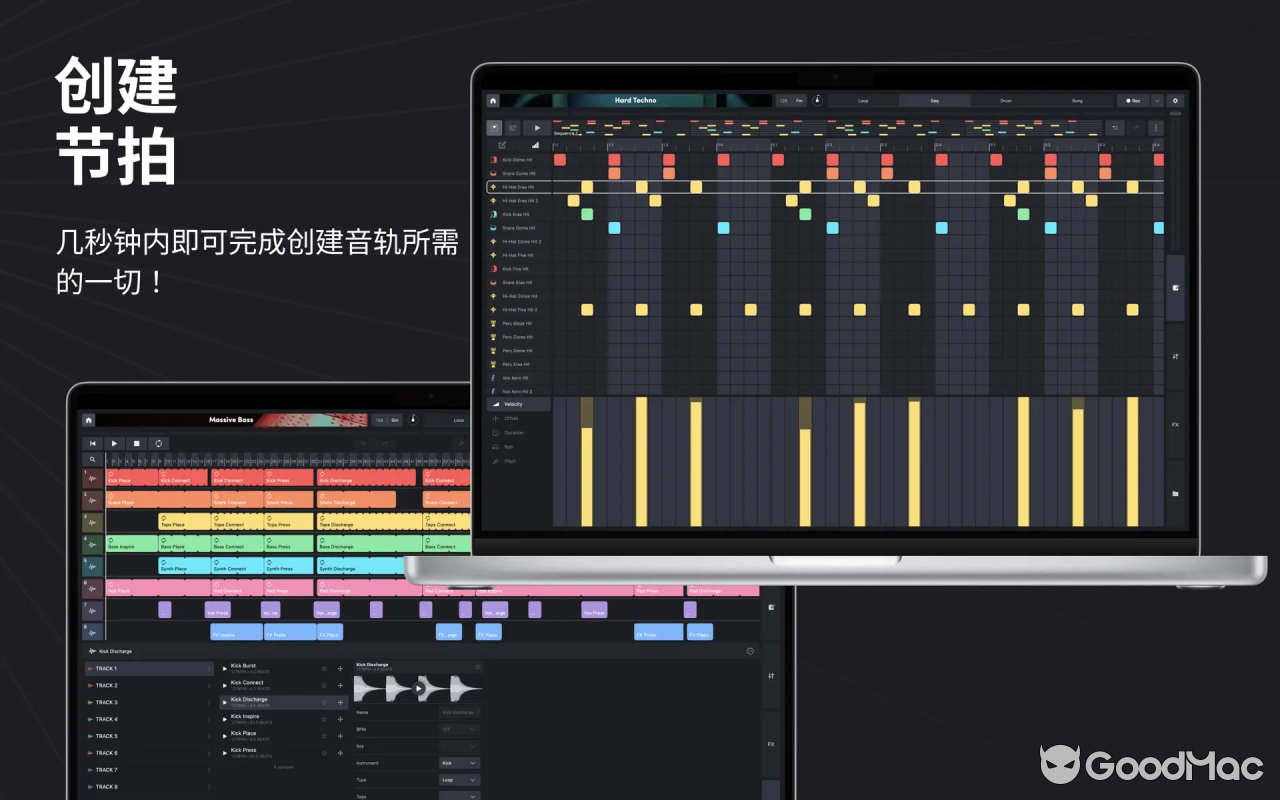Click the metronome icon in the top bar
The height and width of the screenshot is (800, 1280).
[x=818, y=100]
